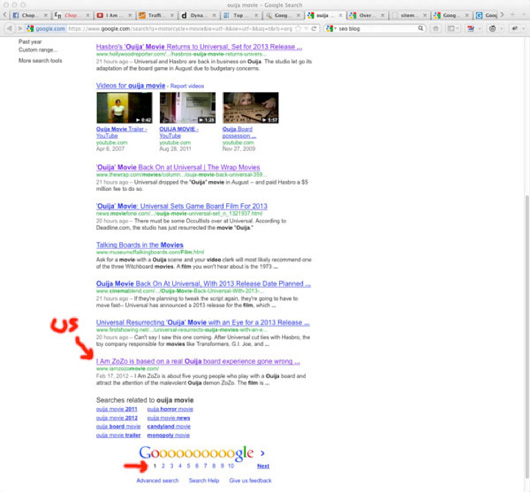Viewport: 530px width, 492px height.
Task: Click related search 'ouija movie news'
Action: (168, 418)
